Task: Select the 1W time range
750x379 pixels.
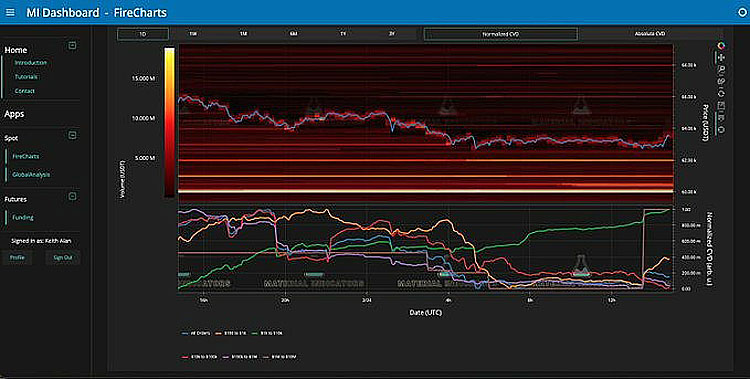Action: 193,34
